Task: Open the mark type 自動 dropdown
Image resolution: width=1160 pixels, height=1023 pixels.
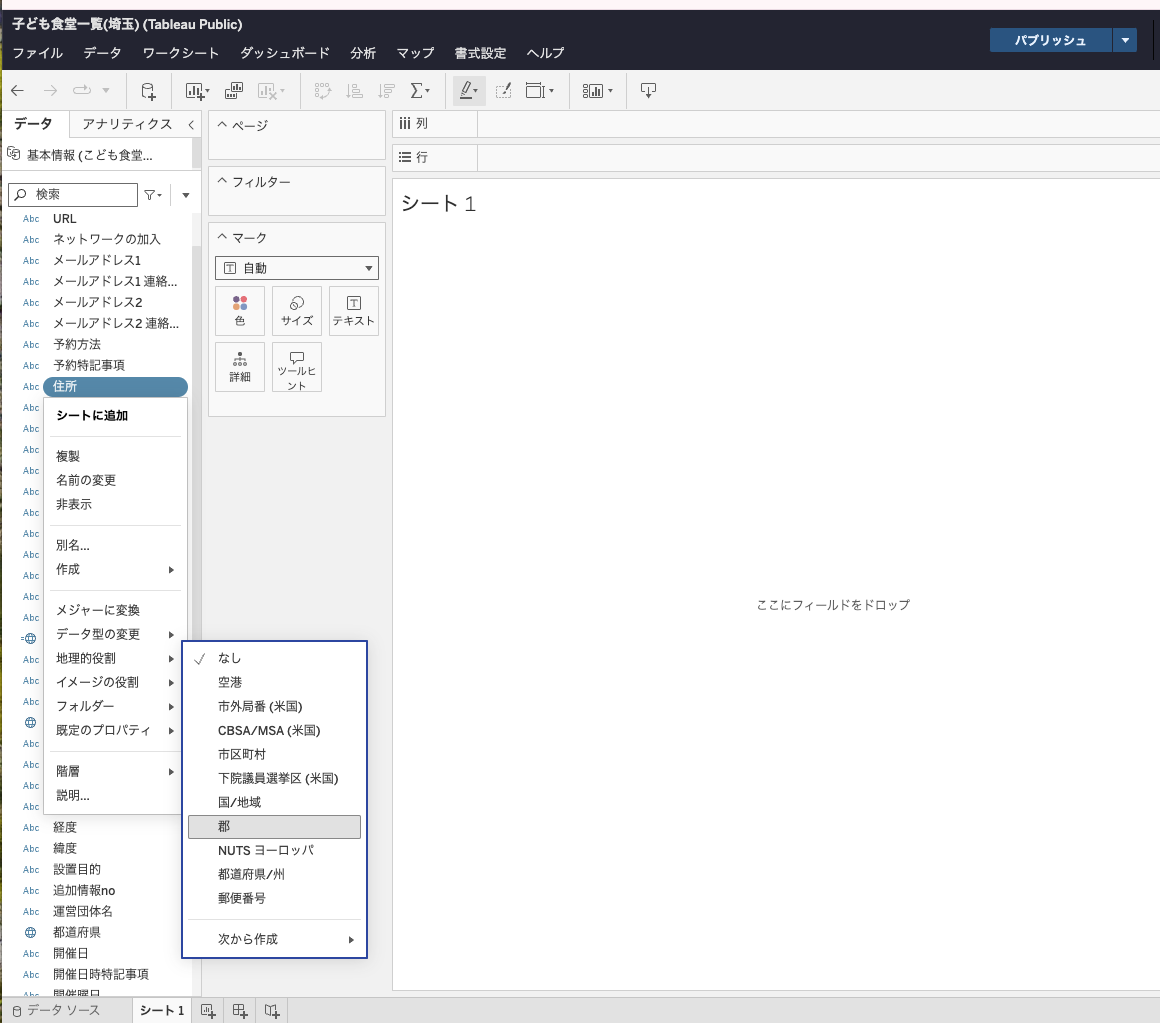Action: click(297, 268)
